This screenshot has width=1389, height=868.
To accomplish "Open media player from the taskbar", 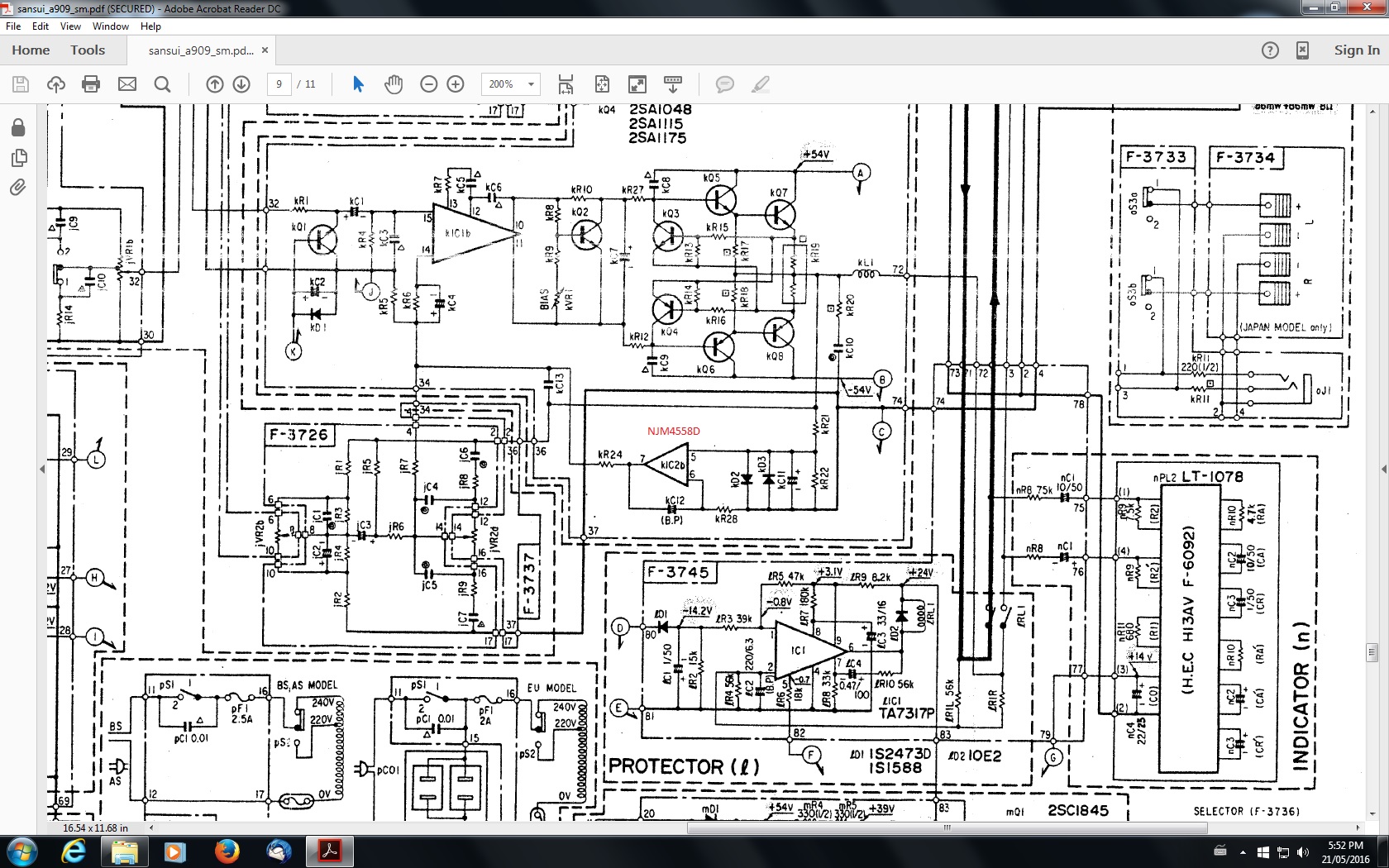I will click(x=176, y=851).
